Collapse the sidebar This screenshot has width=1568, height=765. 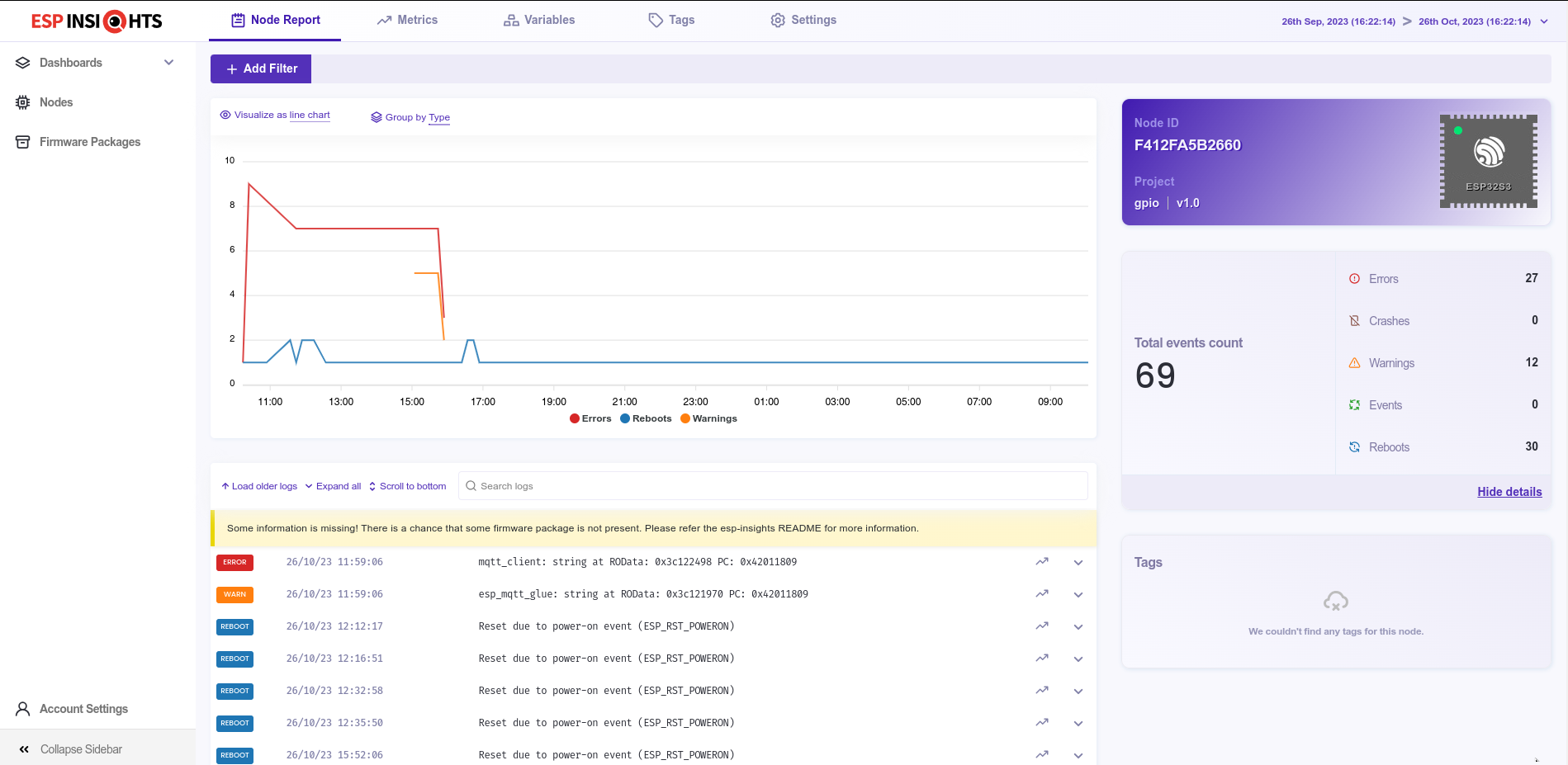[x=81, y=749]
